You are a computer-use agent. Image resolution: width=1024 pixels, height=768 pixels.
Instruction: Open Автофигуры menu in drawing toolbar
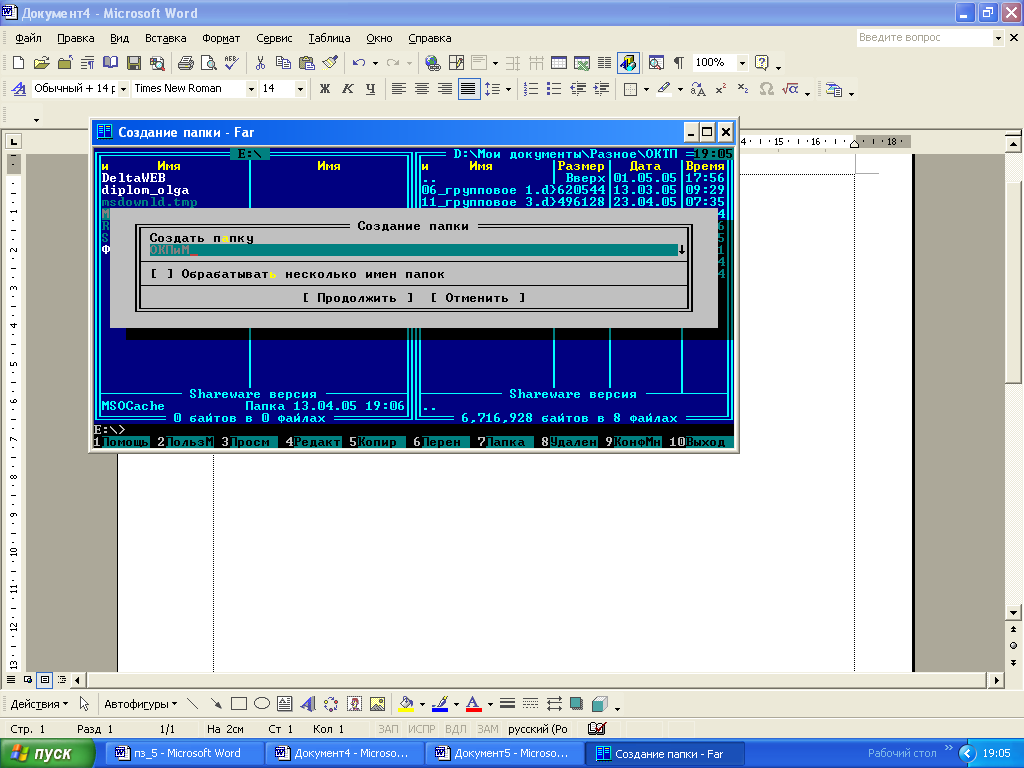[x=140, y=704]
